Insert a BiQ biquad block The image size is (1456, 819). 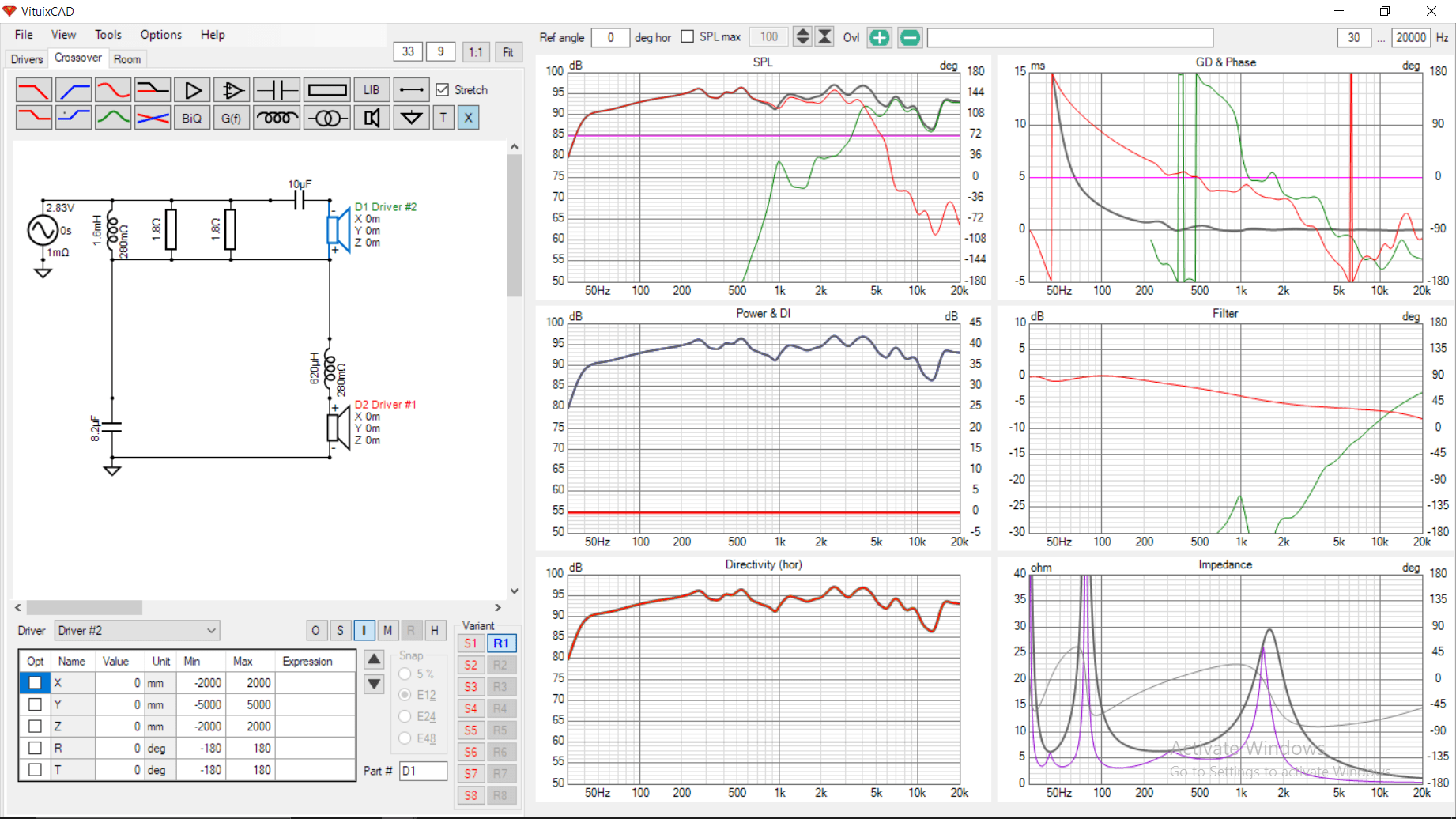tap(192, 118)
